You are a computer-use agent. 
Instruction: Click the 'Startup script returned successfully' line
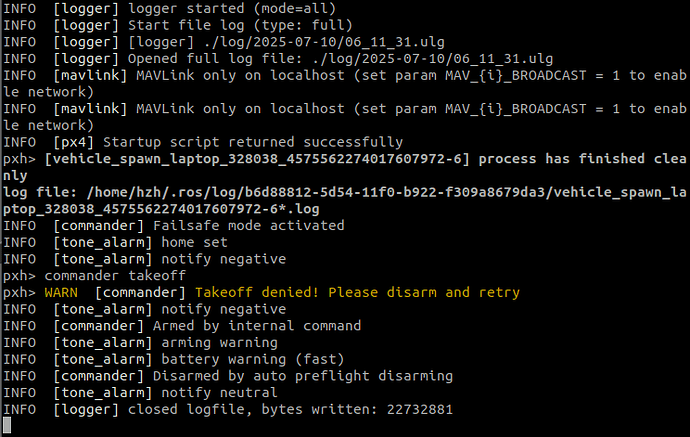click(x=203, y=142)
